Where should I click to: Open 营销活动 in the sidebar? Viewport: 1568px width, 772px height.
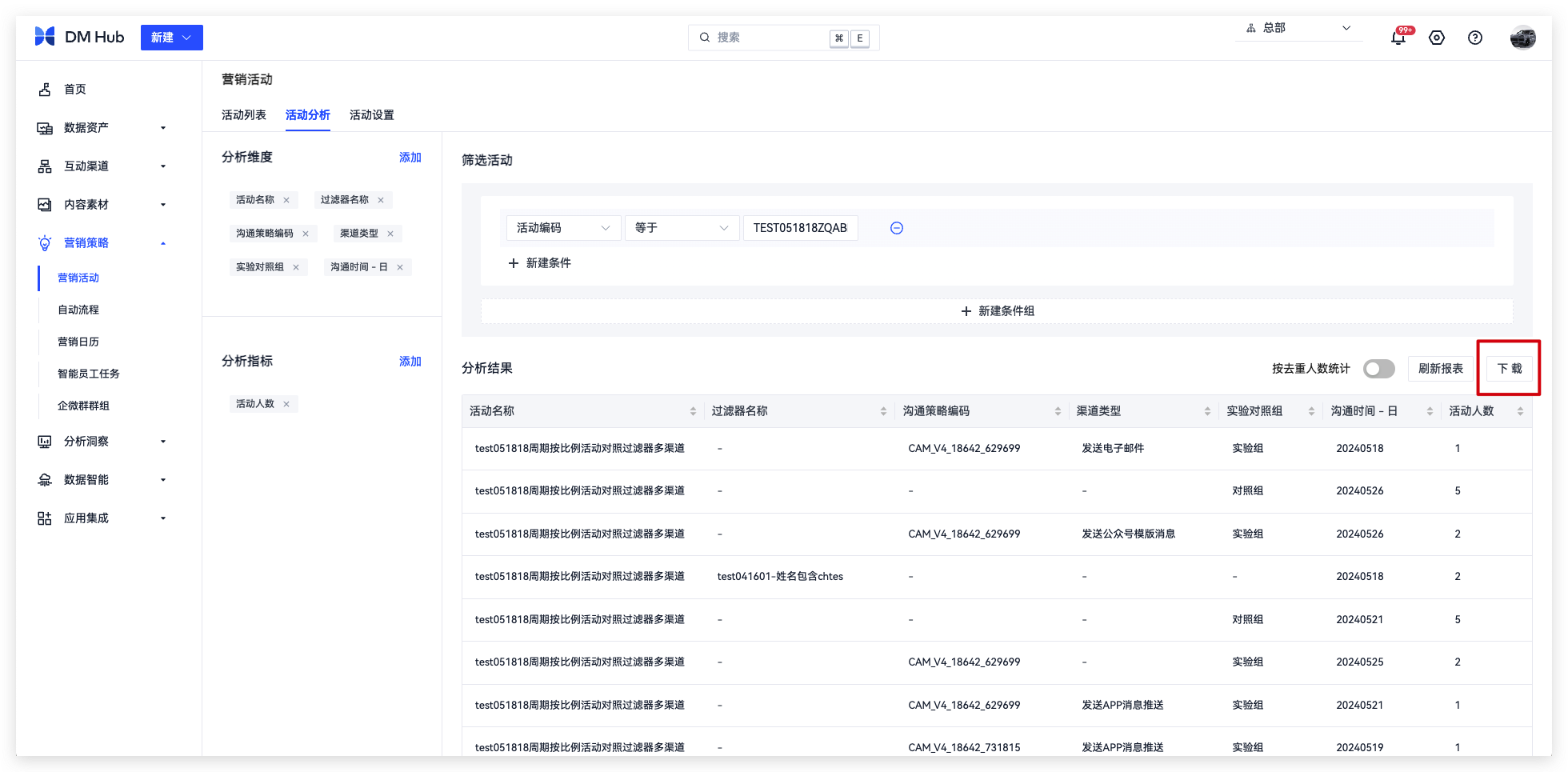tap(78, 278)
